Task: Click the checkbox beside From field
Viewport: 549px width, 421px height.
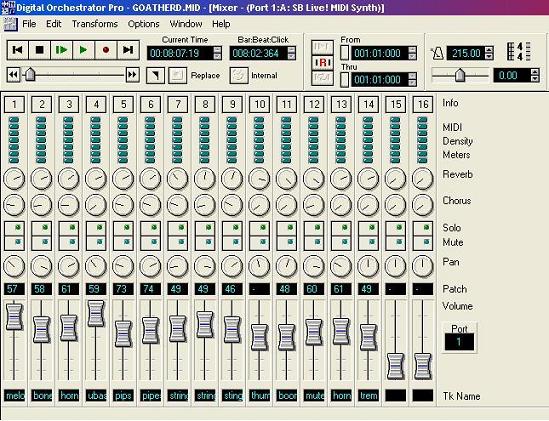Action: click(x=345, y=53)
